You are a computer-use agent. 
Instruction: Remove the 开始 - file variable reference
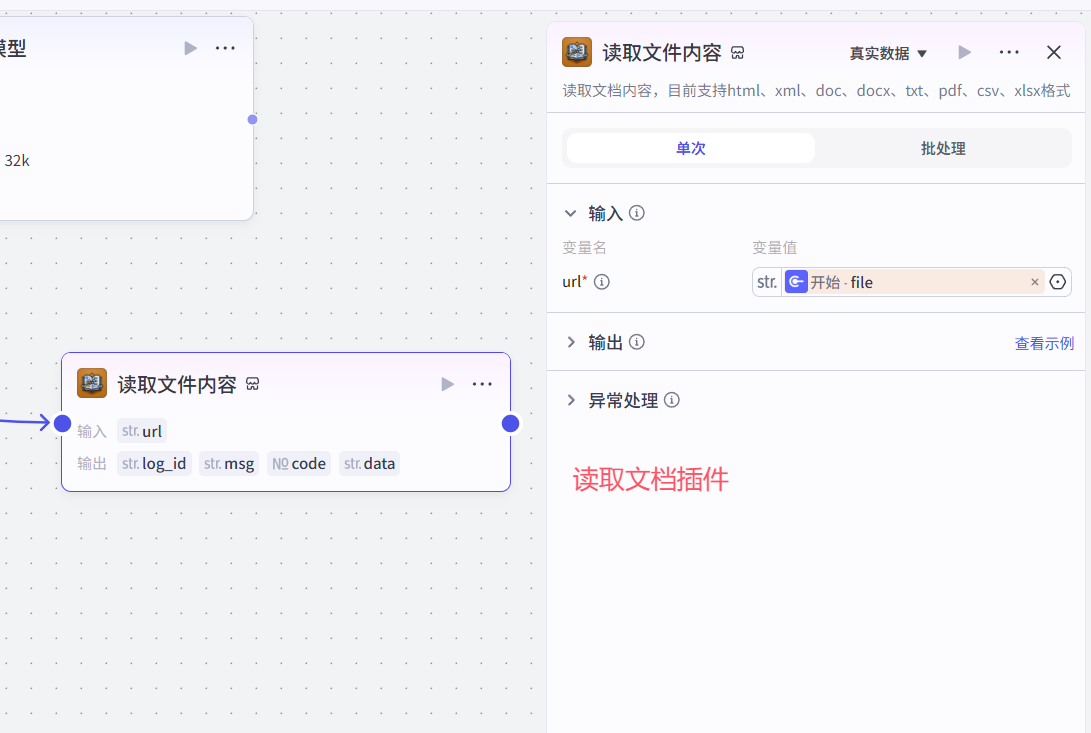[x=1035, y=282]
